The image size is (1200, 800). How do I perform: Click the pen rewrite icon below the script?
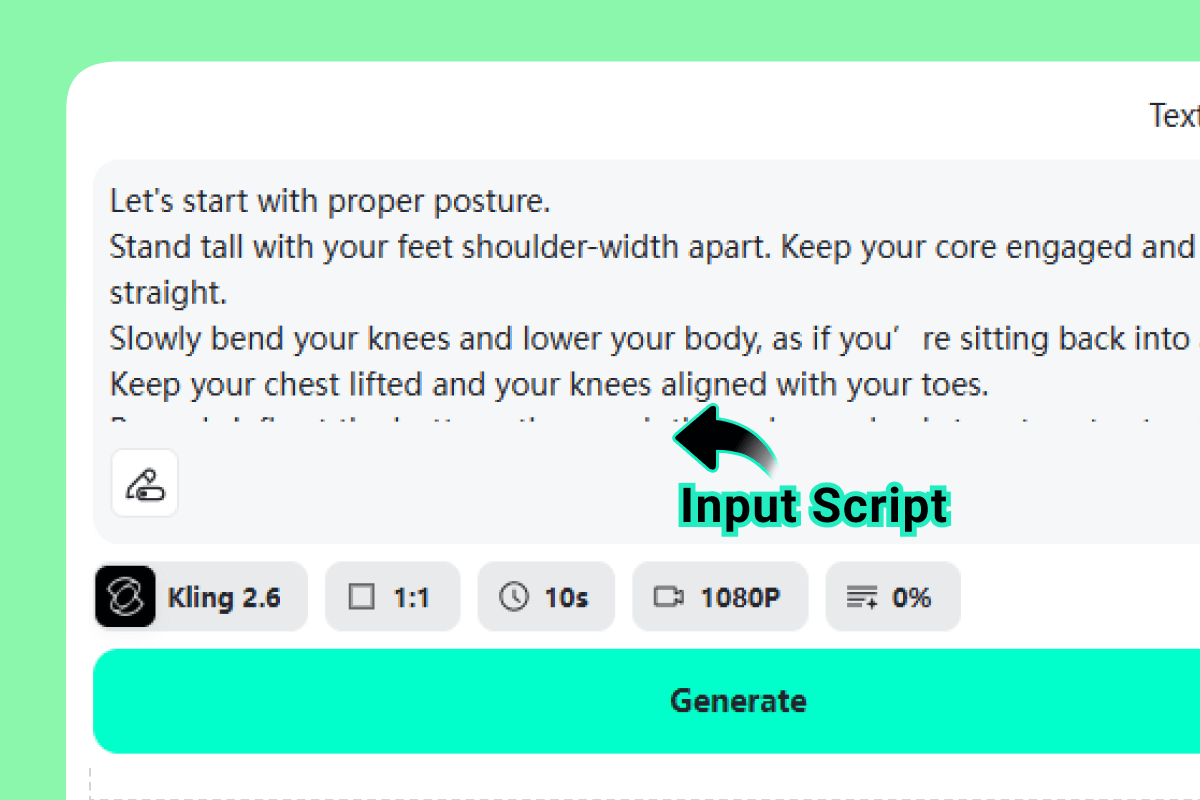144,483
